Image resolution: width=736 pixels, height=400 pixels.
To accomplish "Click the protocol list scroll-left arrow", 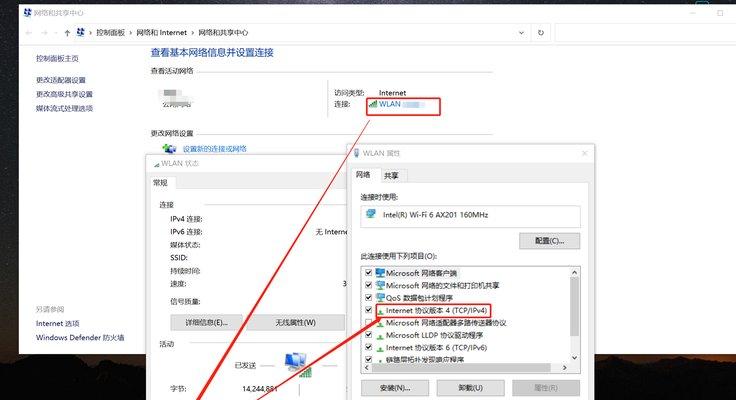I will 367,368.
